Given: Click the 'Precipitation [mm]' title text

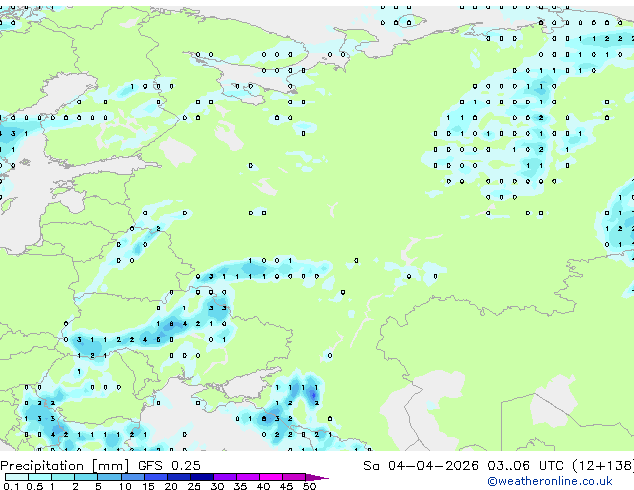Looking at the screenshot, I should pyautogui.click(x=65, y=466).
